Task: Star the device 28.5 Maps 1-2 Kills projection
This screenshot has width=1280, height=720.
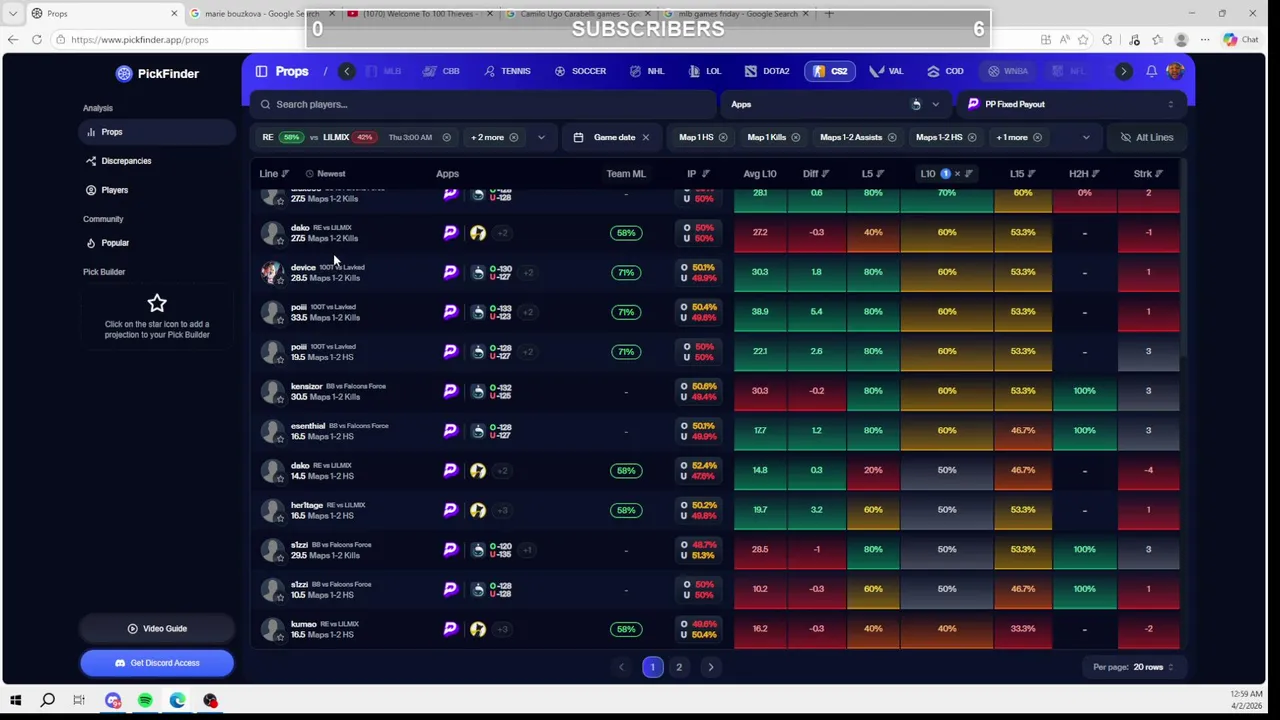Action: (x=280, y=281)
